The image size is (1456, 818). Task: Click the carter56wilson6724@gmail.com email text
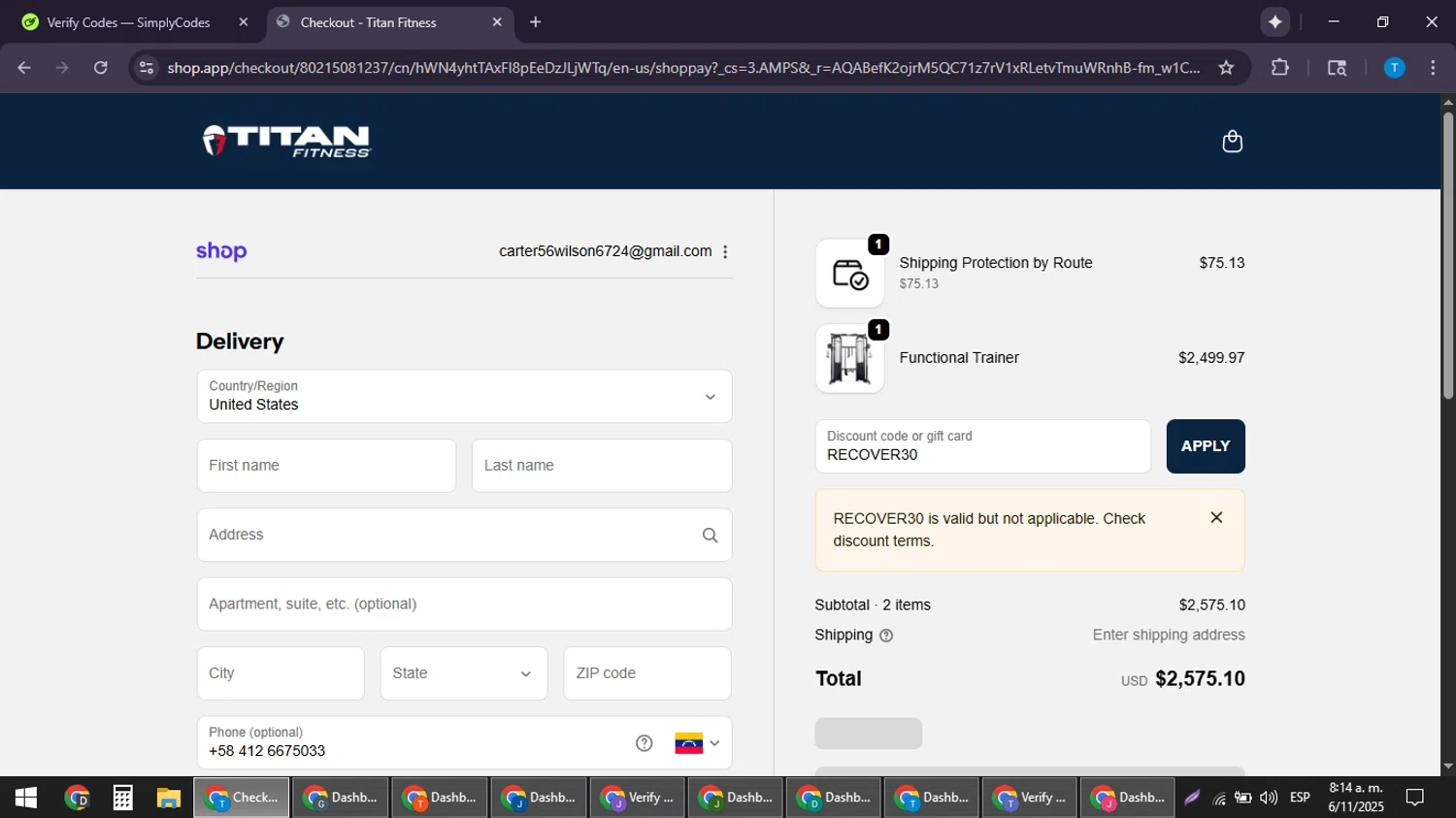coord(605,251)
